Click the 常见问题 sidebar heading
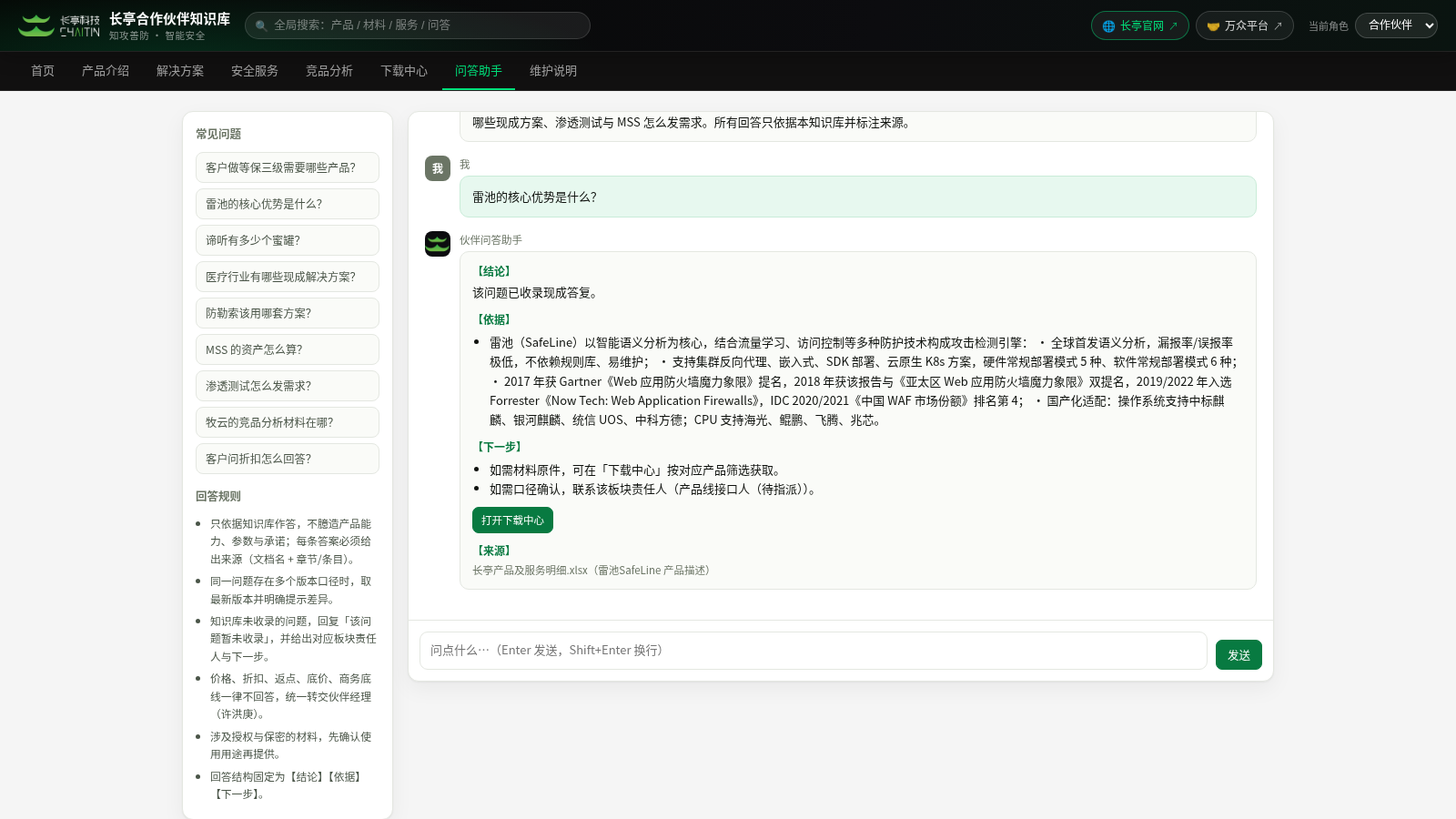The height and width of the screenshot is (819, 1456). 218,134
